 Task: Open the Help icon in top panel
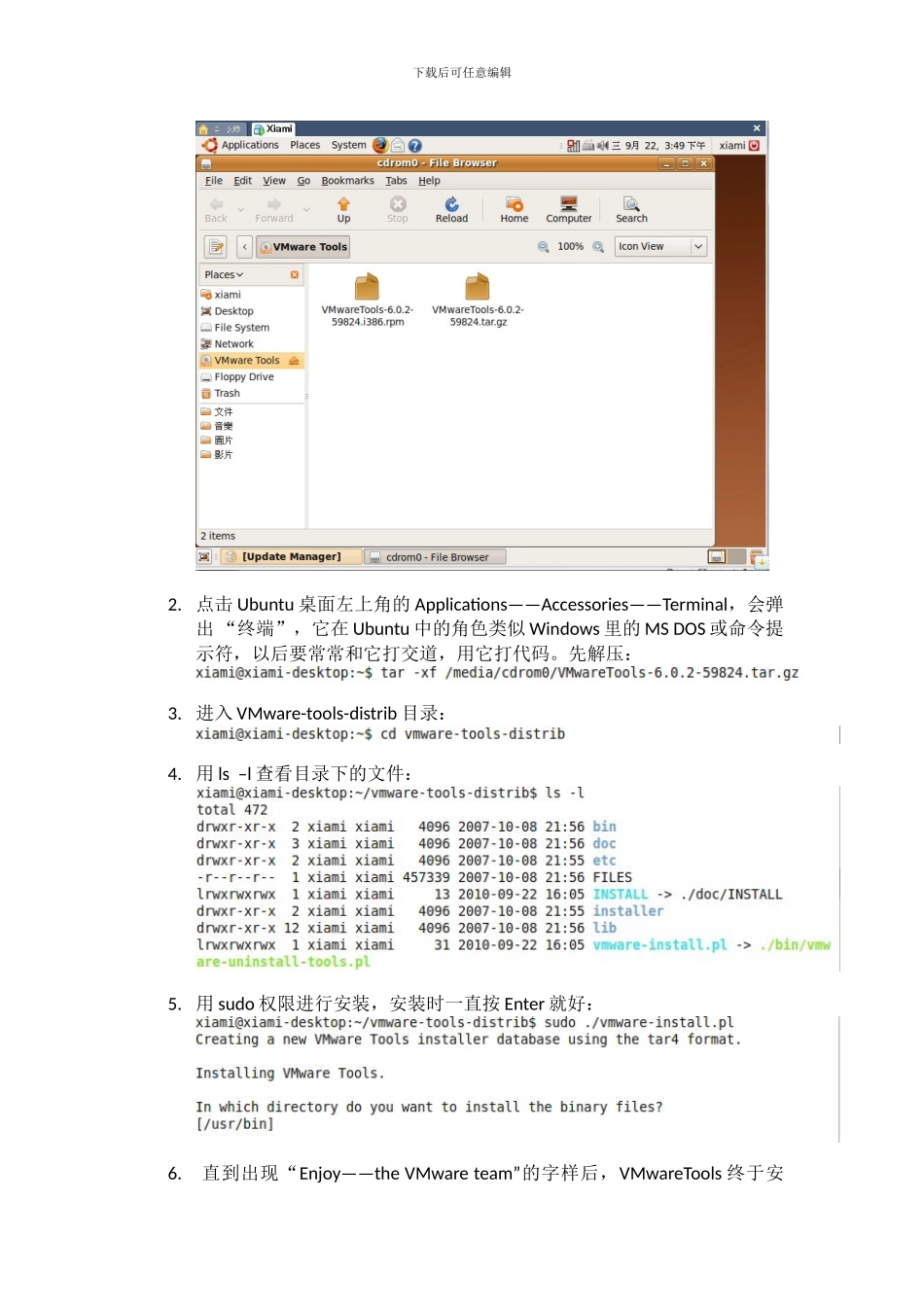click(x=414, y=145)
